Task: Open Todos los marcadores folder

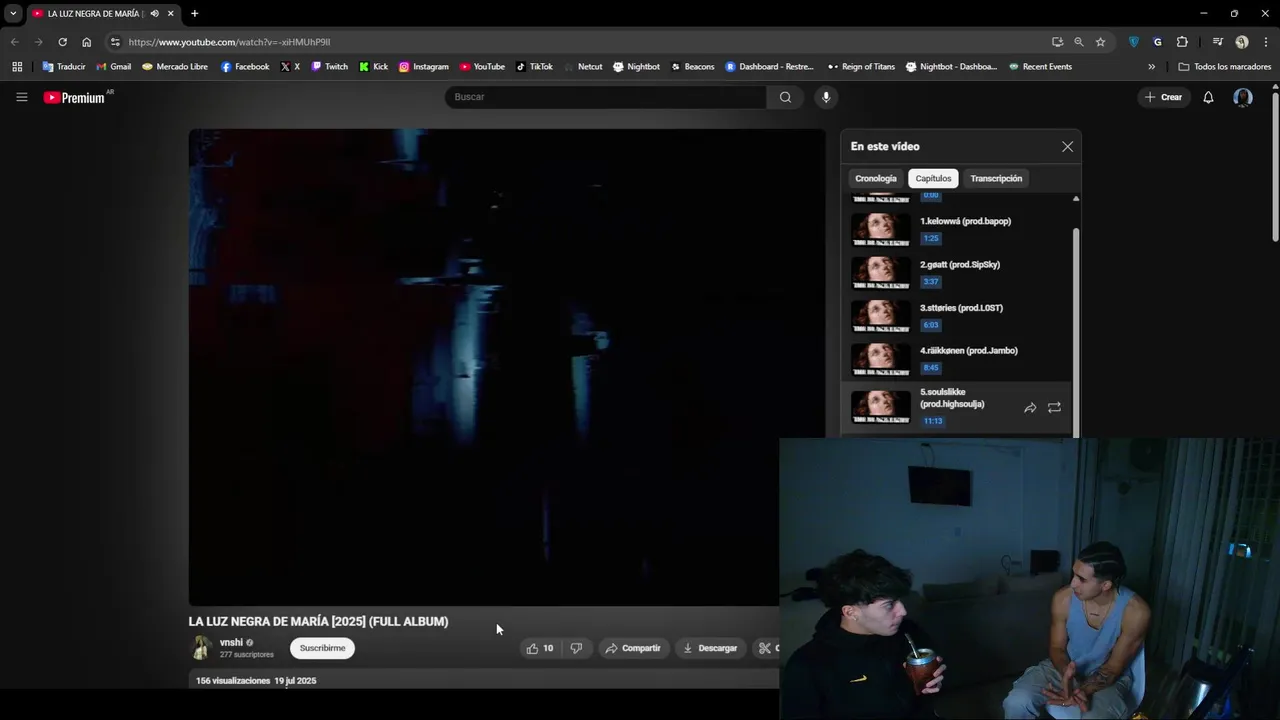Action: click(x=1225, y=67)
